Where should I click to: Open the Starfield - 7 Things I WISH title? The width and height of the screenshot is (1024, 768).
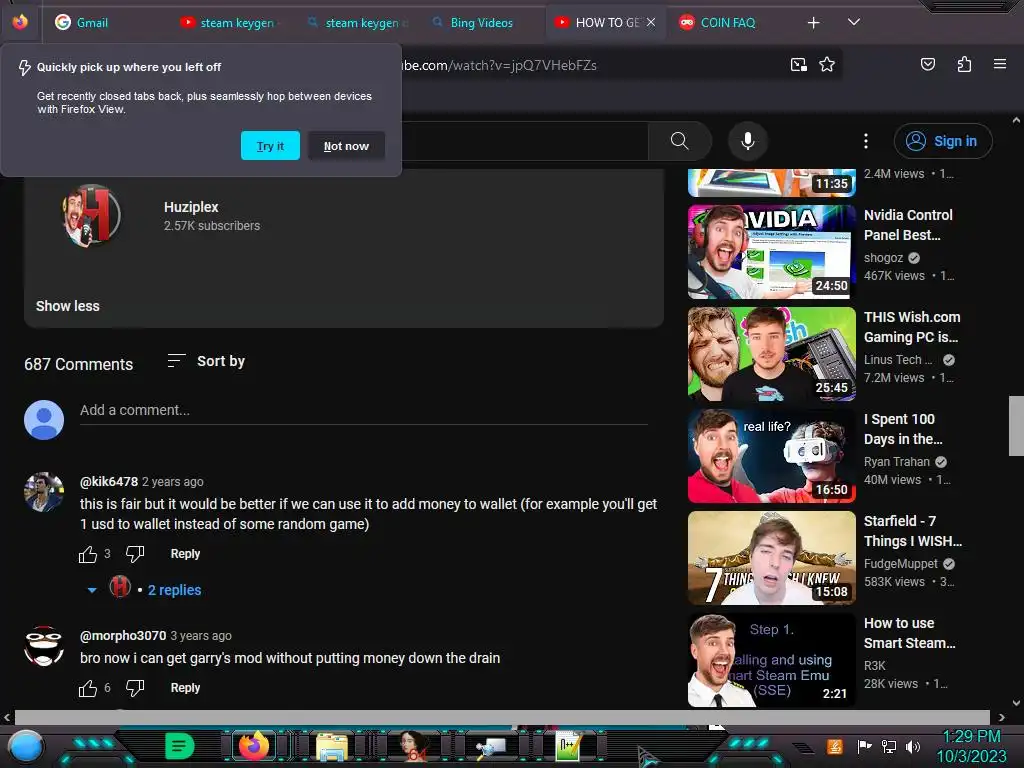[x=912, y=531]
